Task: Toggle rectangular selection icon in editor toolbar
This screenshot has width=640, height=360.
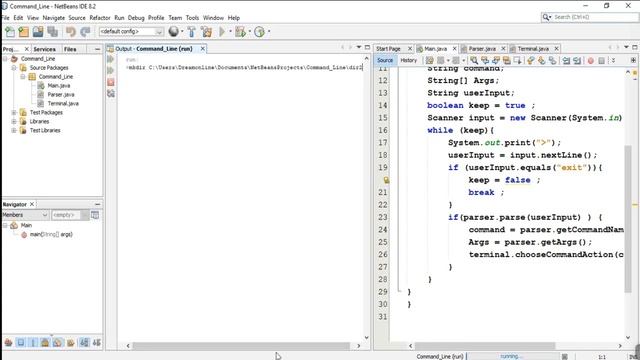Action: 518,60
